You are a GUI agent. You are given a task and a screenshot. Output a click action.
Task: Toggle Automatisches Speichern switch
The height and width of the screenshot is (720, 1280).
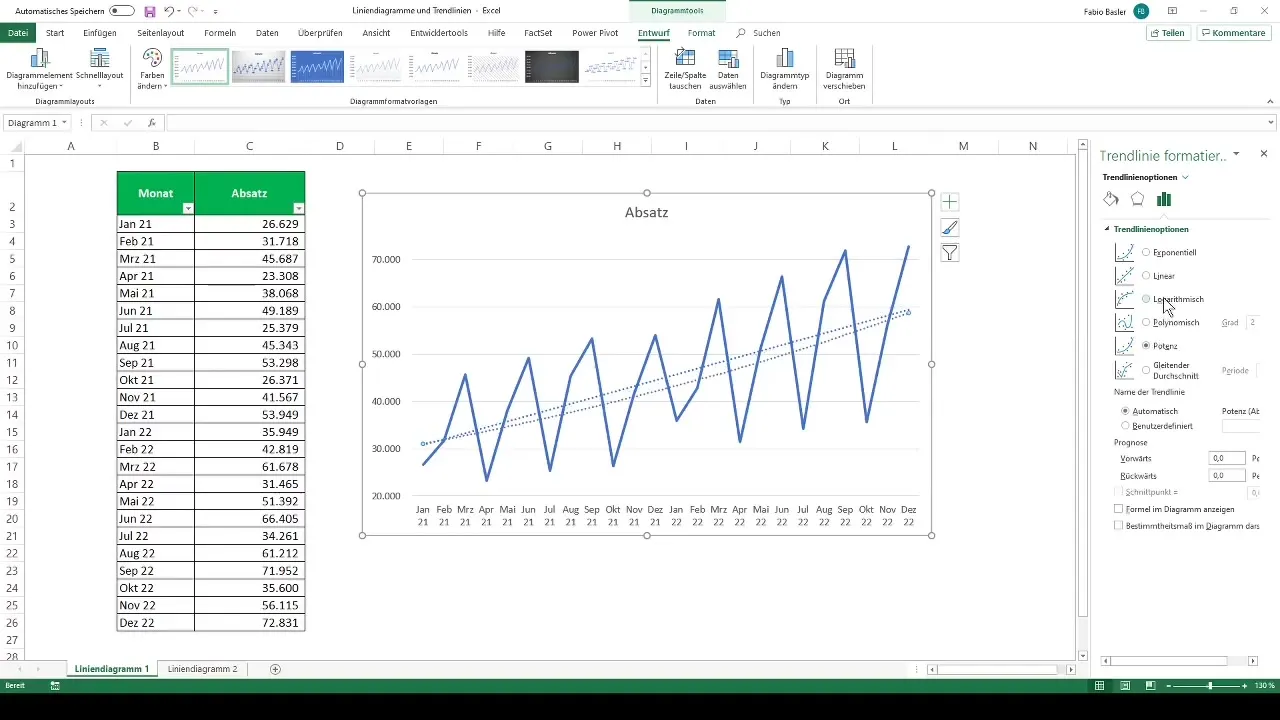pyautogui.click(x=122, y=11)
